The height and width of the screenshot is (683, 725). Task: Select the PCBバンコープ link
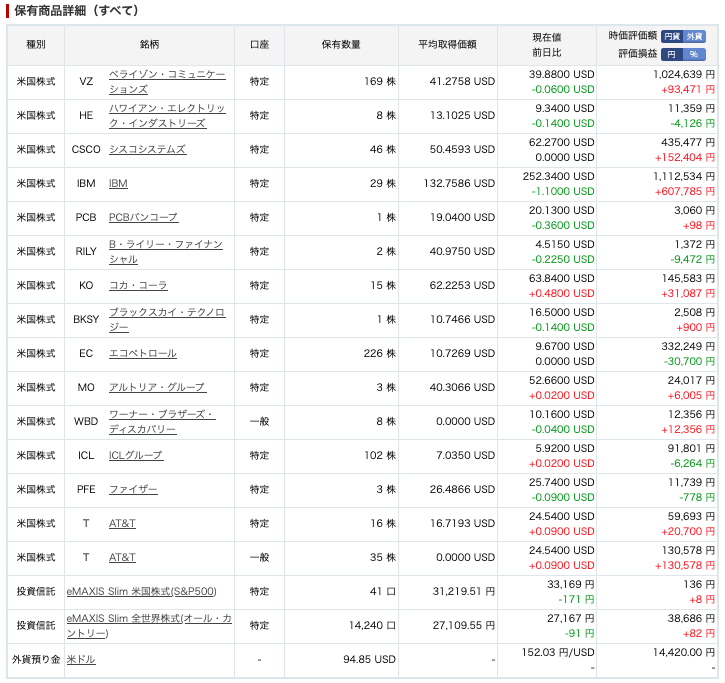pyautogui.click(x=143, y=218)
